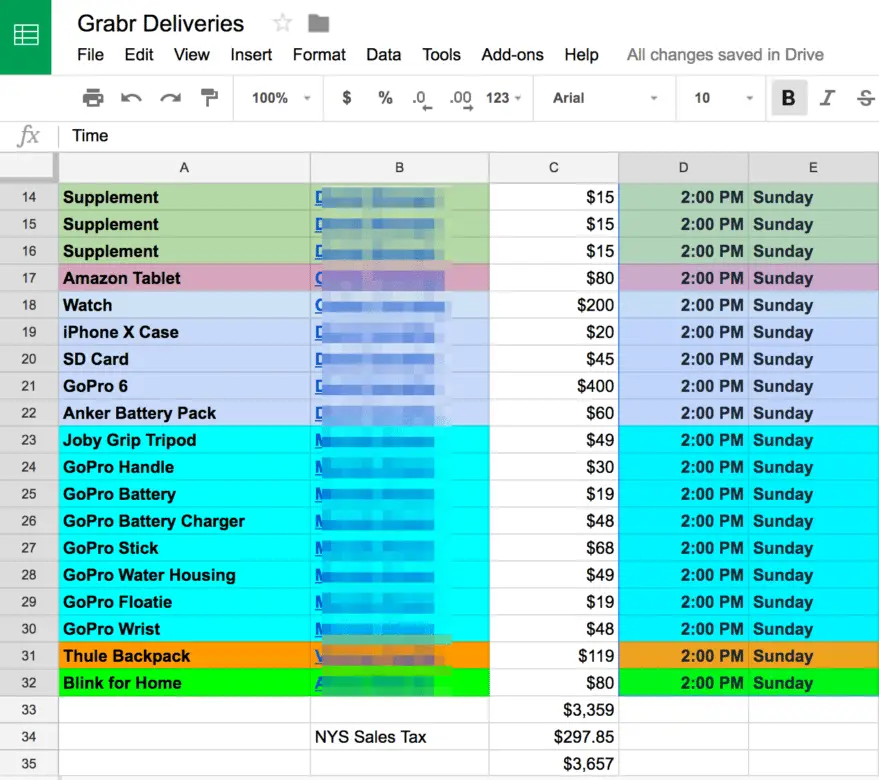Screen dimensions: 879x780
Task: Open the Insert menu
Action: click(x=251, y=55)
